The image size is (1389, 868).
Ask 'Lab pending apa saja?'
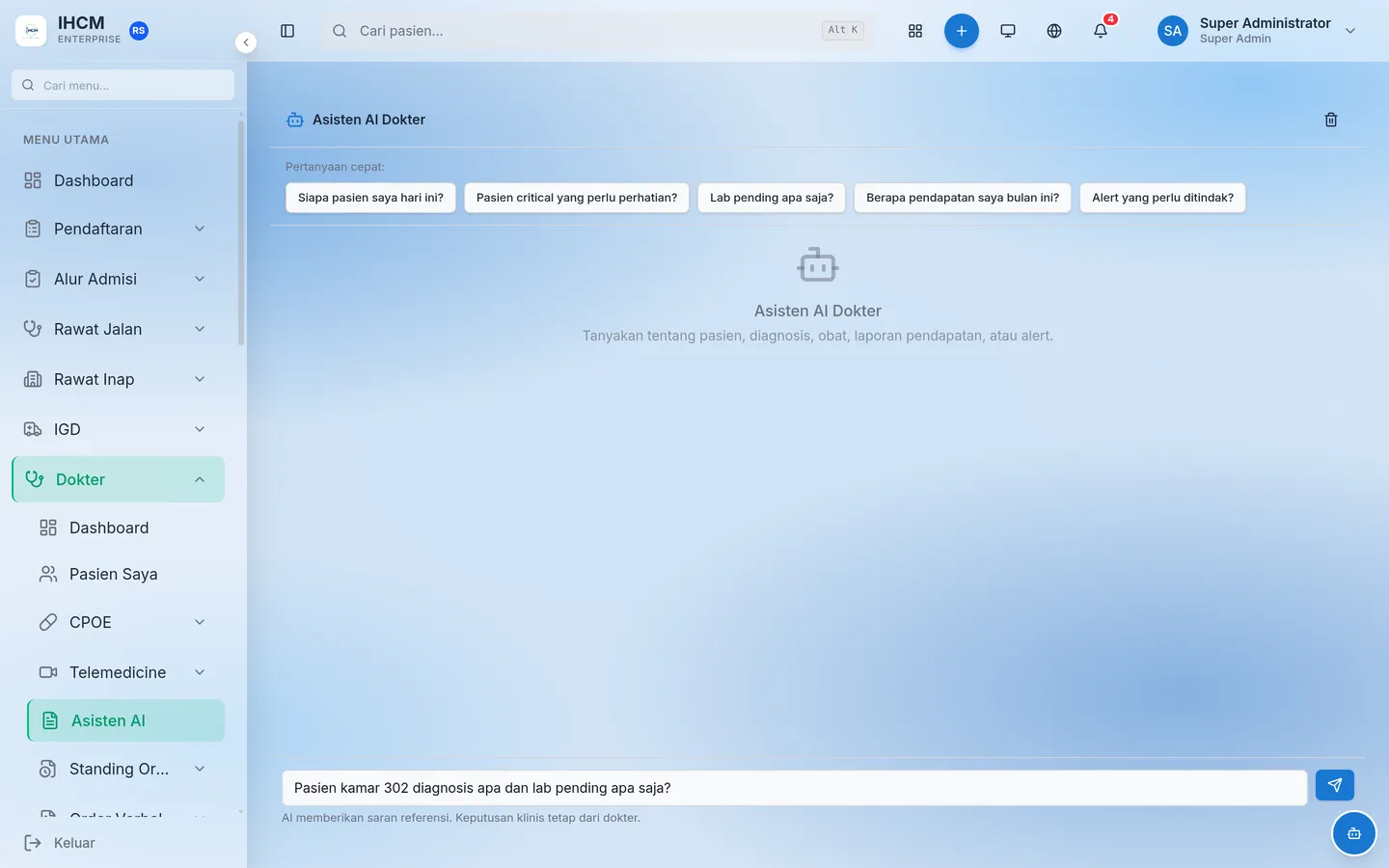pos(772,198)
